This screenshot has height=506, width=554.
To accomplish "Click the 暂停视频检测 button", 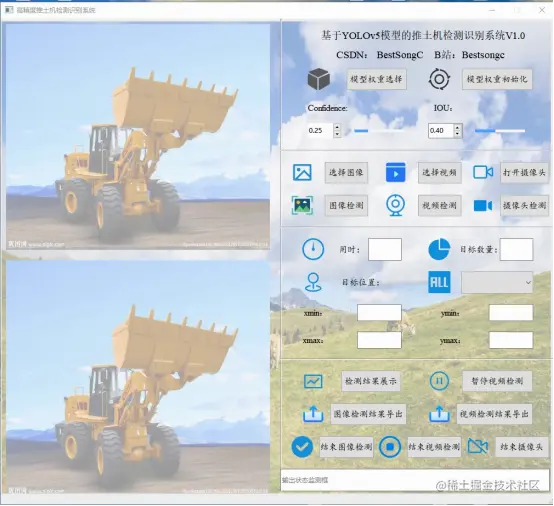I will (x=497, y=381).
